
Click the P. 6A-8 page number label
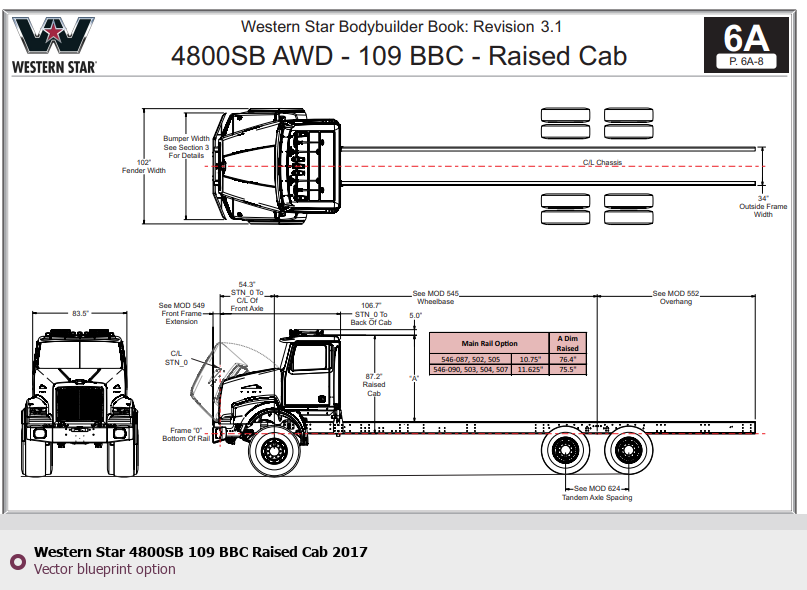pos(746,62)
